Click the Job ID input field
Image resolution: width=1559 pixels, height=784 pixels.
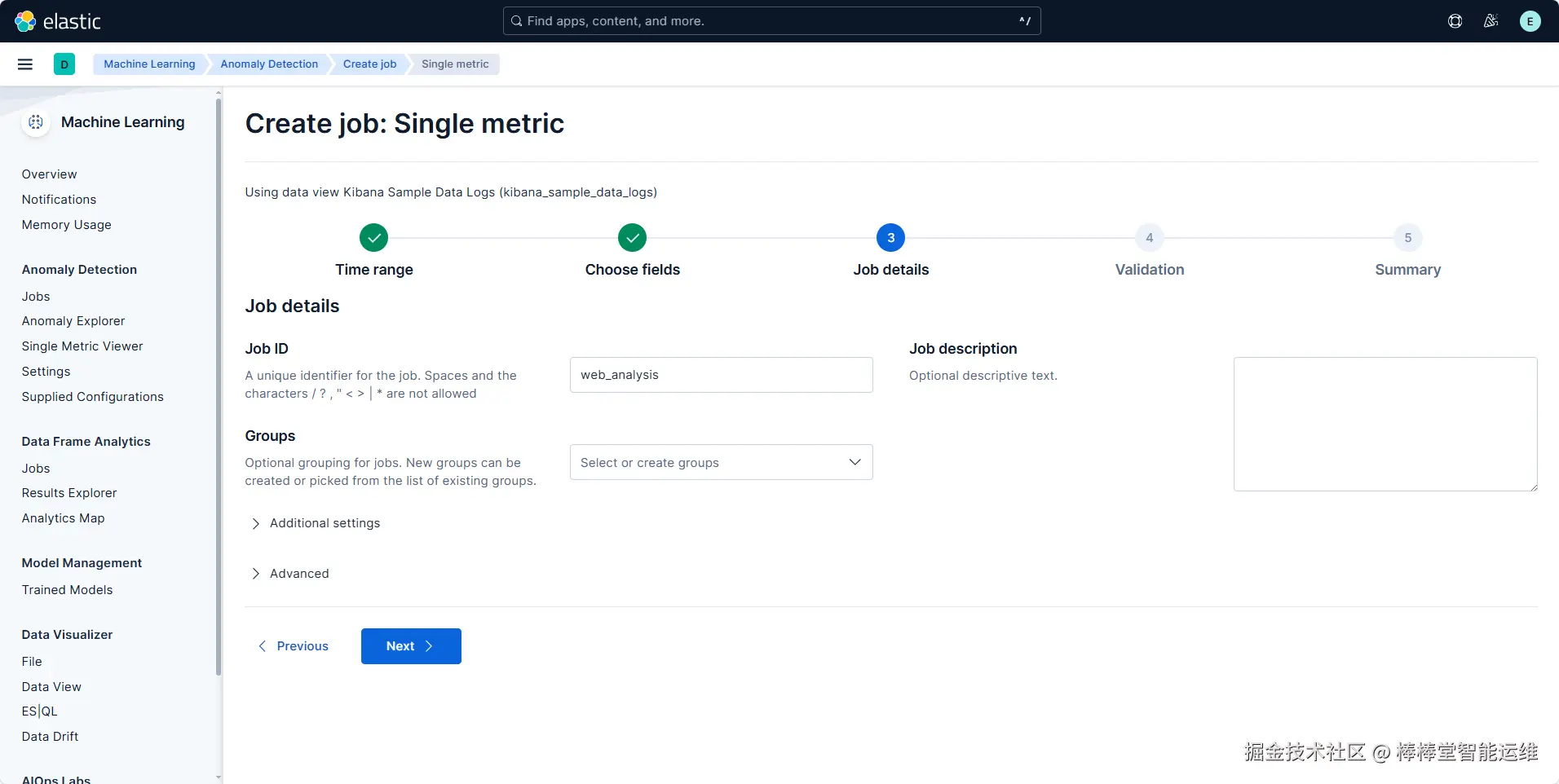tap(721, 375)
